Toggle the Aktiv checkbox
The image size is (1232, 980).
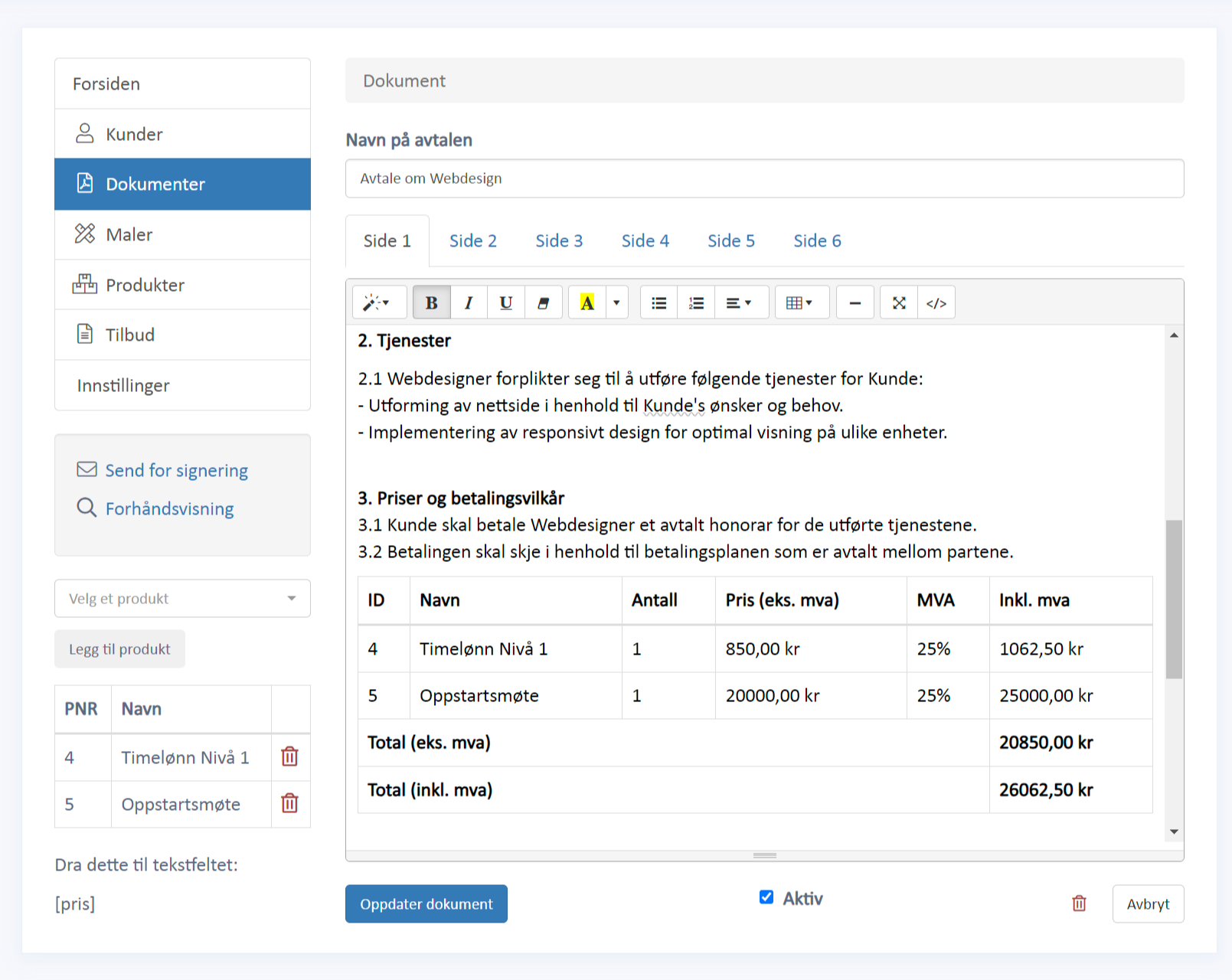(766, 897)
